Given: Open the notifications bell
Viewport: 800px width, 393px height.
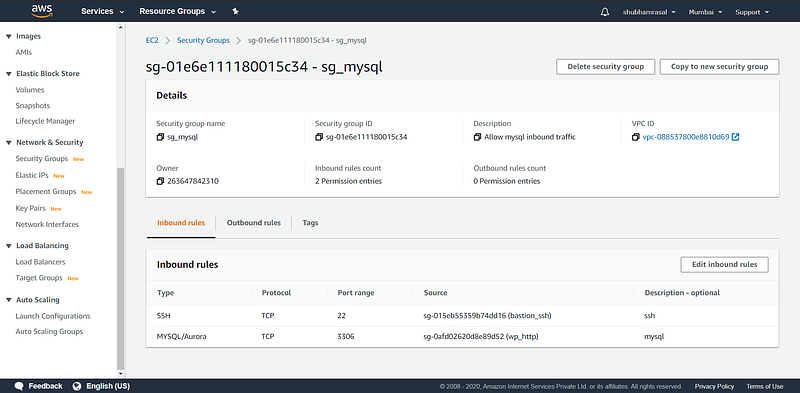Looking at the screenshot, I should 605,12.
